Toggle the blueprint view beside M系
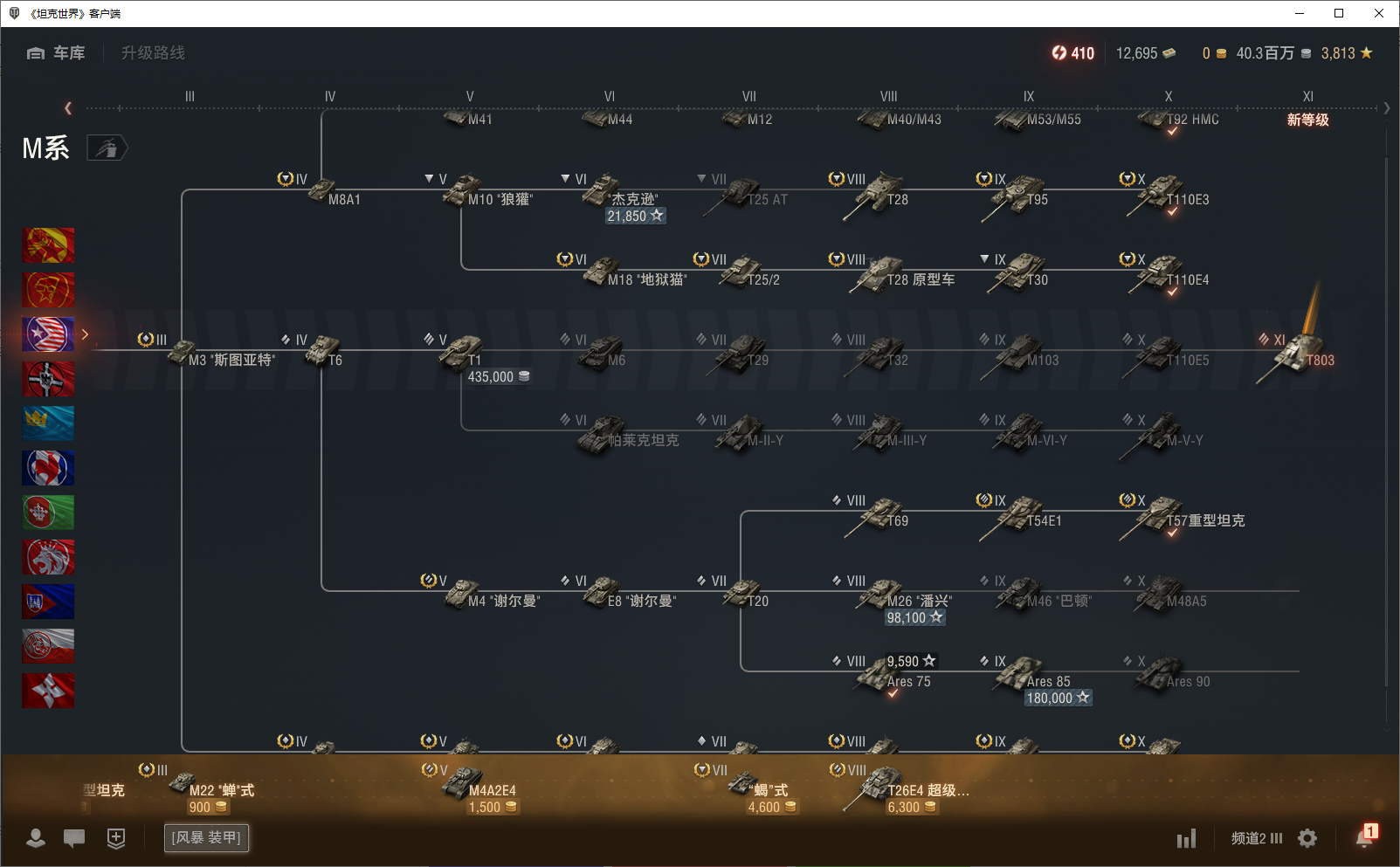The height and width of the screenshot is (867, 1400). pos(107,148)
